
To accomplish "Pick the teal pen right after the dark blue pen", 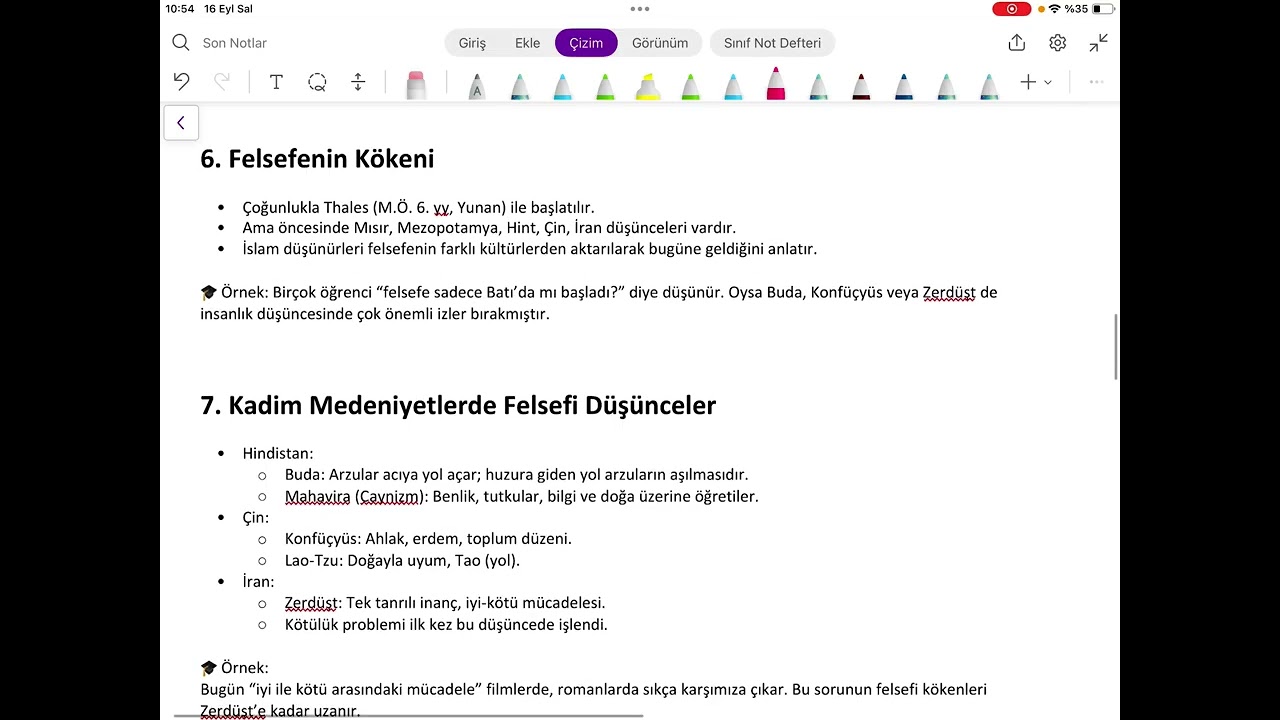I will [946, 86].
